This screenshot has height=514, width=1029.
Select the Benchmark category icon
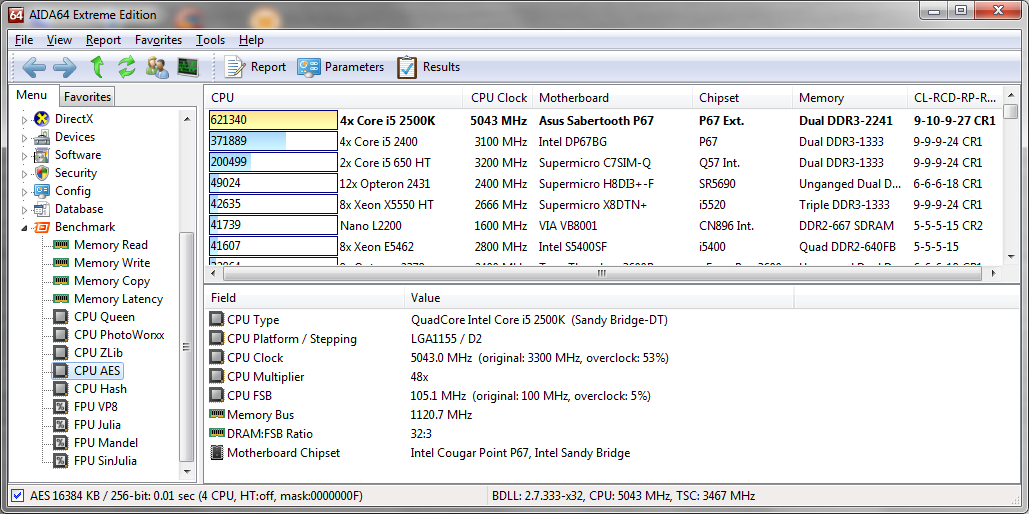coord(41,227)
